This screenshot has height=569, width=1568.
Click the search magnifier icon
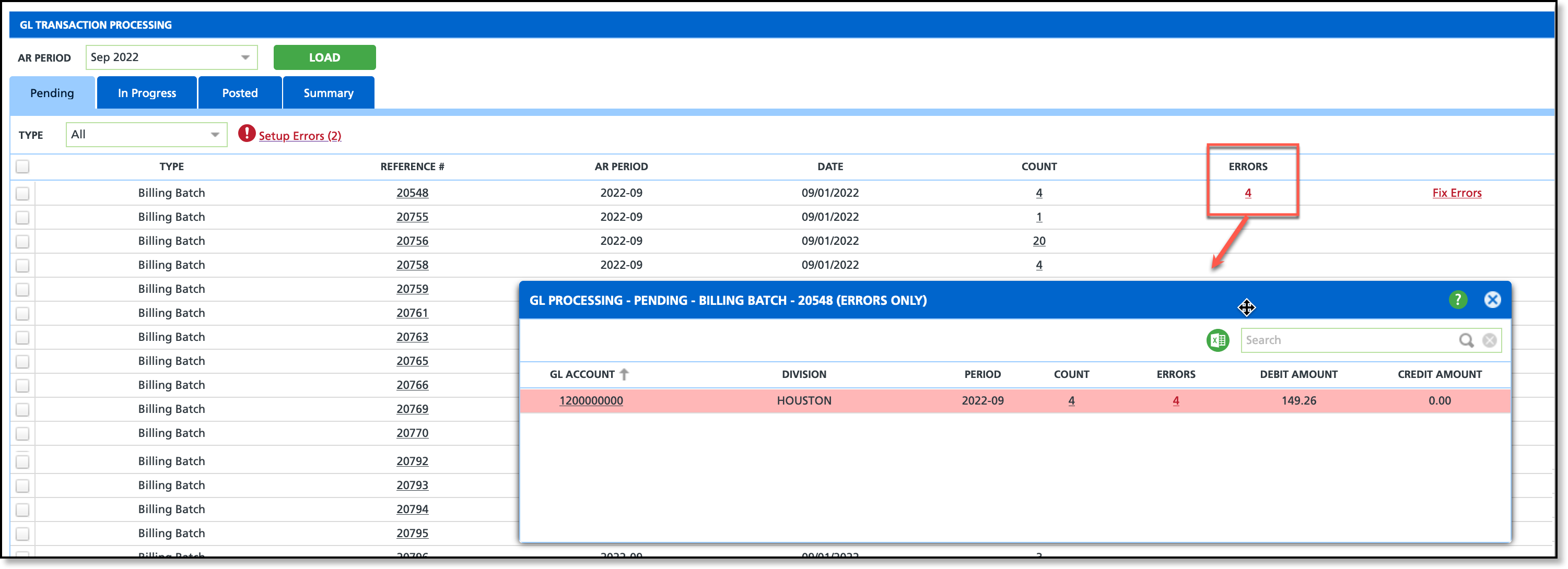[1466, 340]
